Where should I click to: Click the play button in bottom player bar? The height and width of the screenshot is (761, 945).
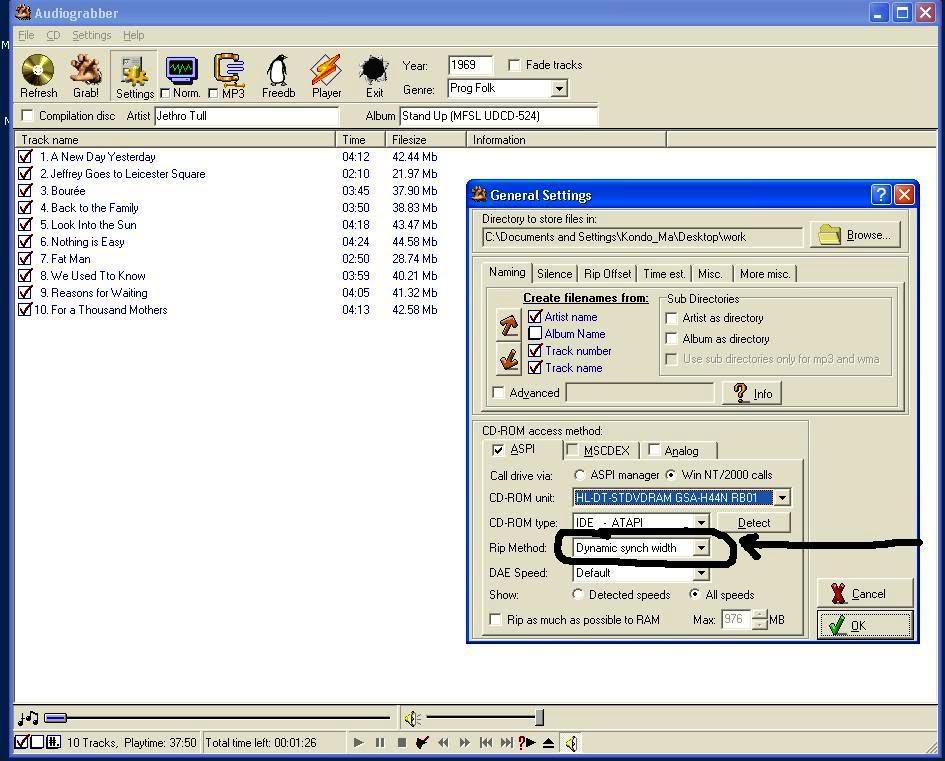pyautogui.click(x=359, y=742)
